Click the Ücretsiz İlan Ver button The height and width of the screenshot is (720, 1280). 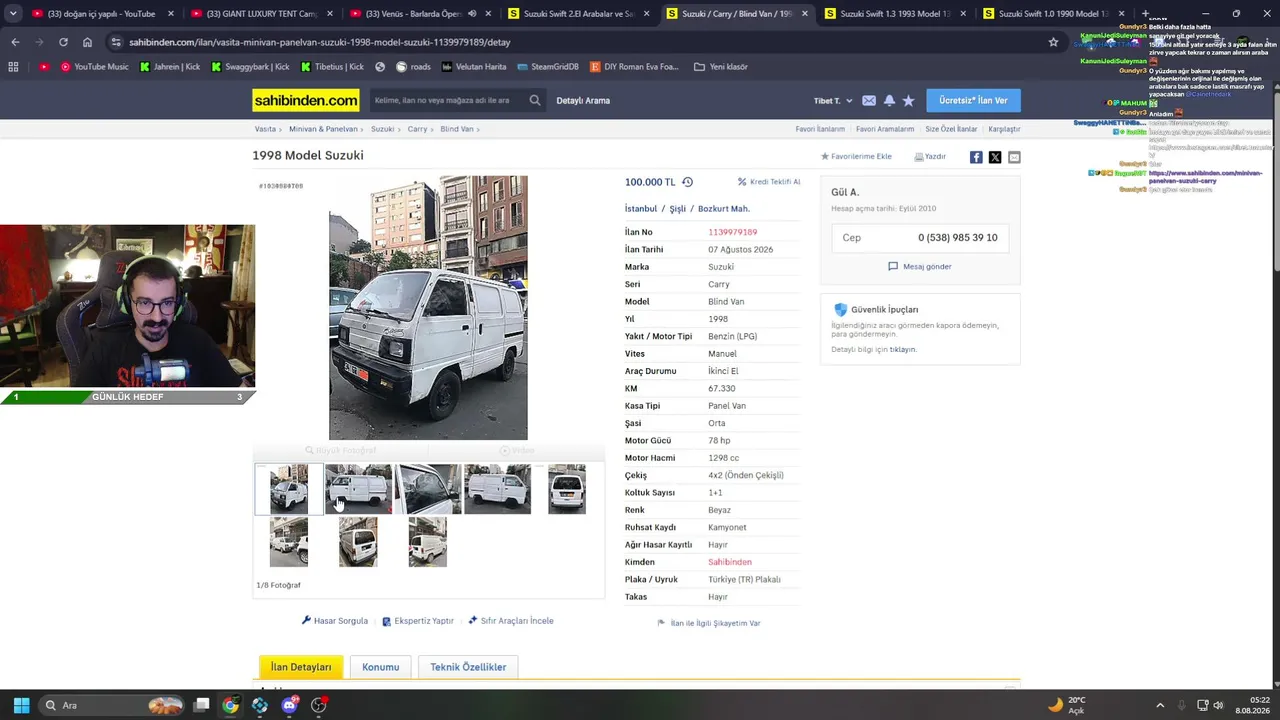click(973, 100)
